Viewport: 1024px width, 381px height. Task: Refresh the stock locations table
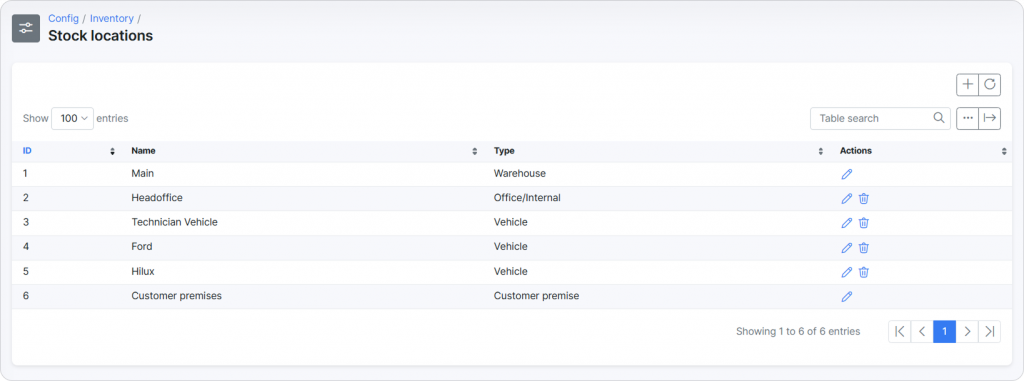click(989, 84)
